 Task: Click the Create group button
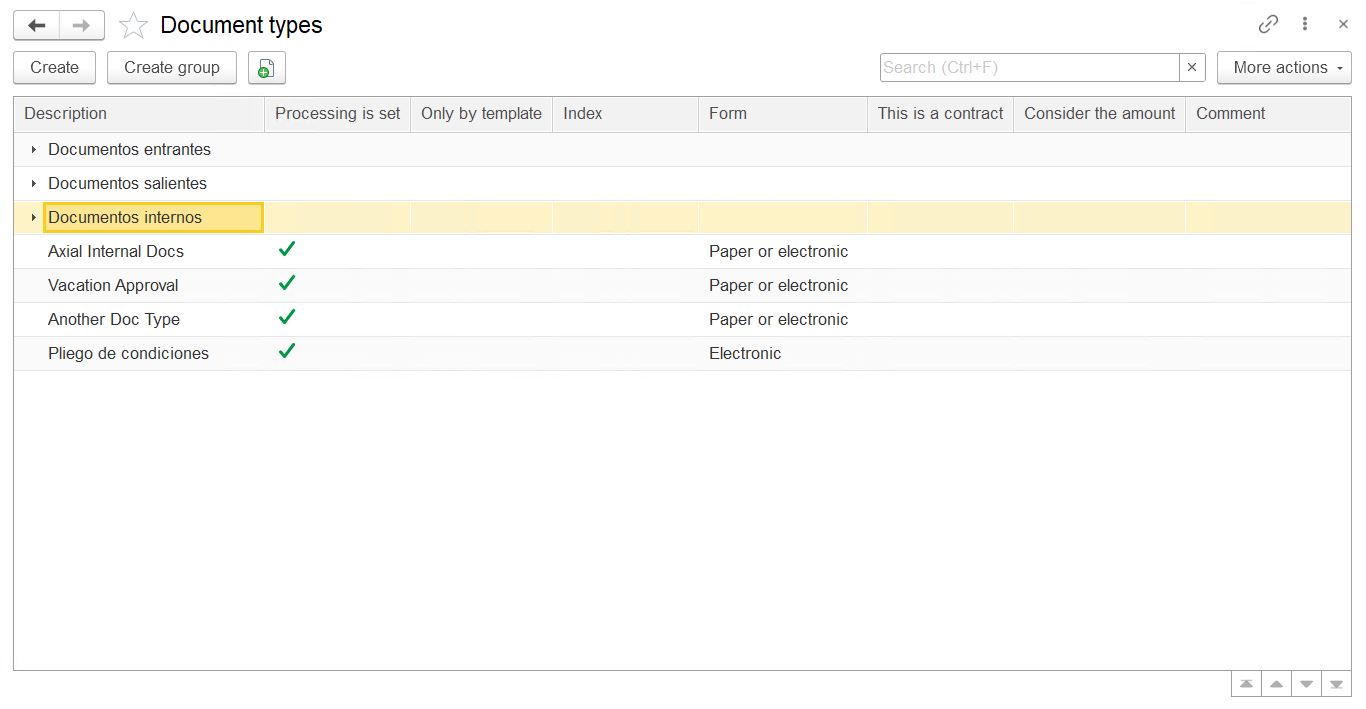coord(172,68)
